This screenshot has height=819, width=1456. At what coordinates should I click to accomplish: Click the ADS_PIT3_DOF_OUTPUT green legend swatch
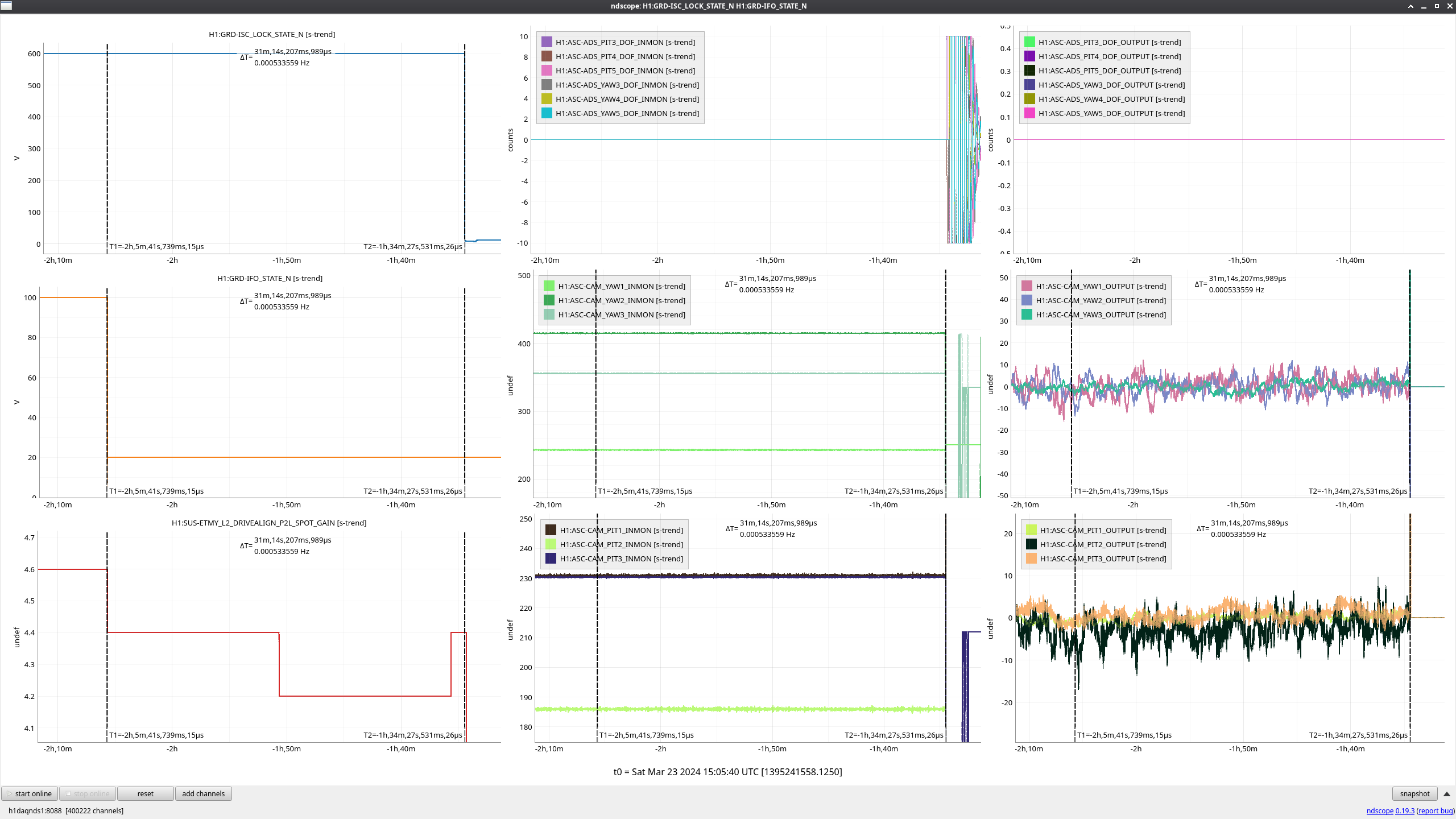1029,42
